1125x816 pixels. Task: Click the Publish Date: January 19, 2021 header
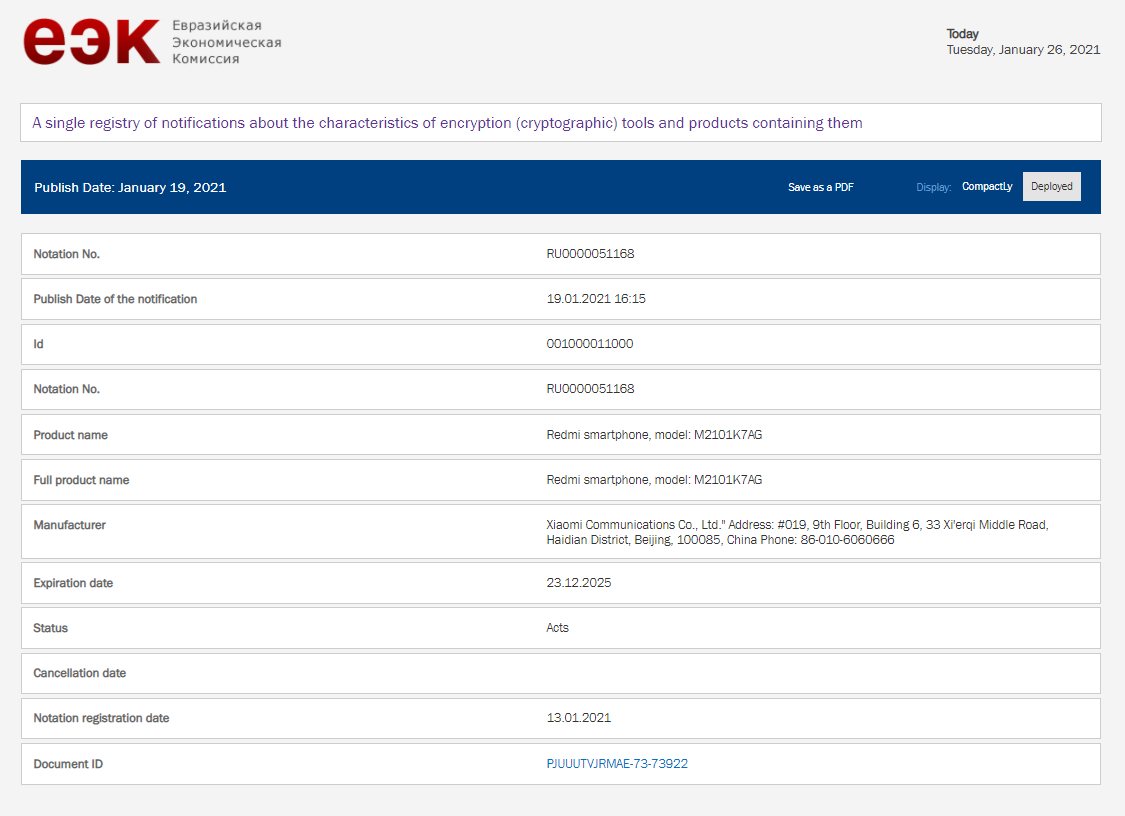[x=130, y=187]
